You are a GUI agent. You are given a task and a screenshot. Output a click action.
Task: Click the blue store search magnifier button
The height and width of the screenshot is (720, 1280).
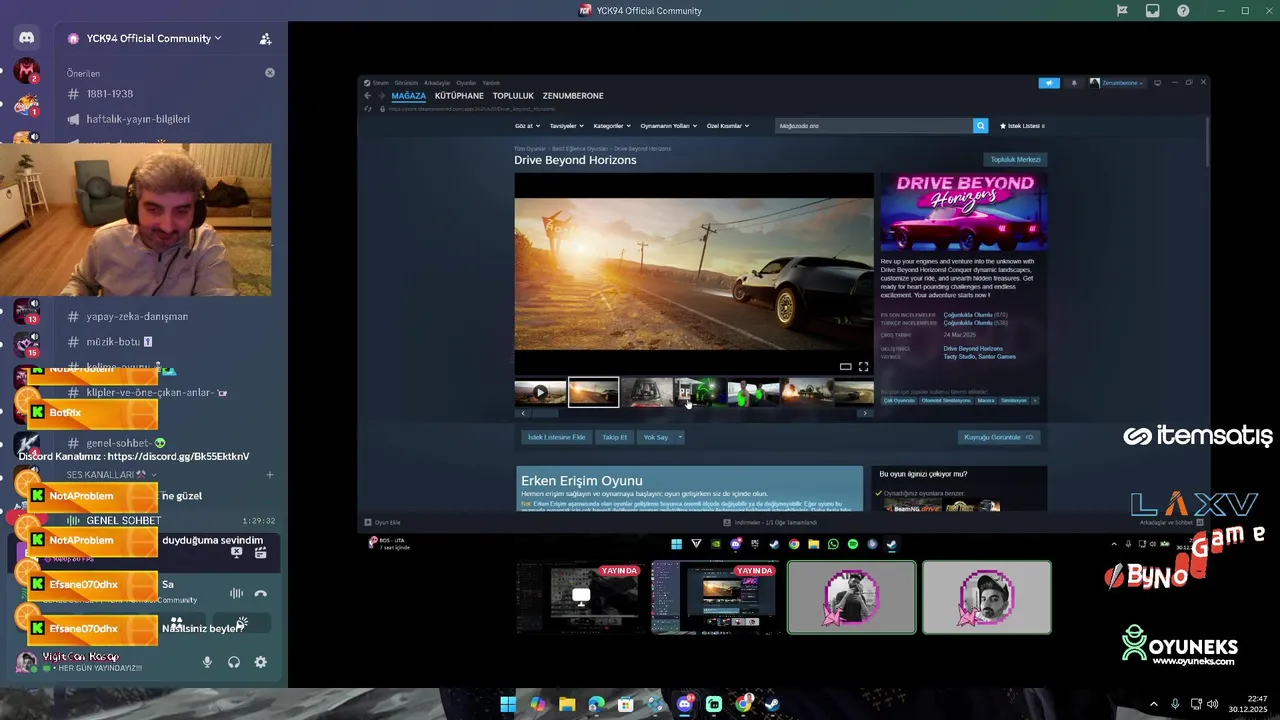(x=981, y=126)
